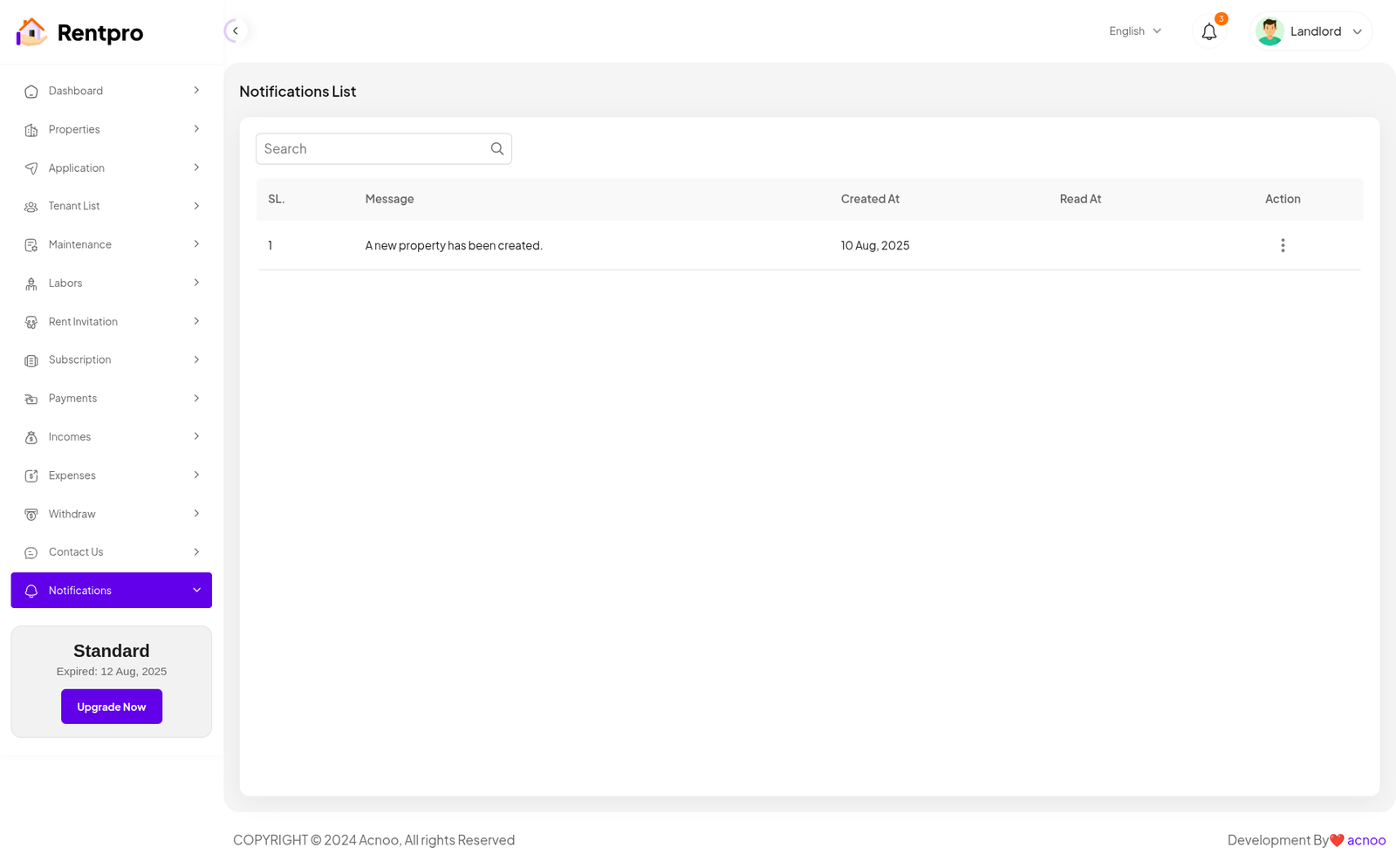This screenshot has width=1396, height=868.
Task: Expand the Dashboard submenu chevron
Action: point(196,91)
